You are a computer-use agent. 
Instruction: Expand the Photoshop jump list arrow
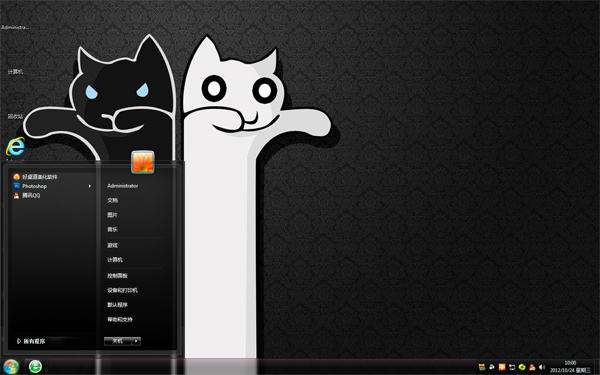(x=90, y=186)
